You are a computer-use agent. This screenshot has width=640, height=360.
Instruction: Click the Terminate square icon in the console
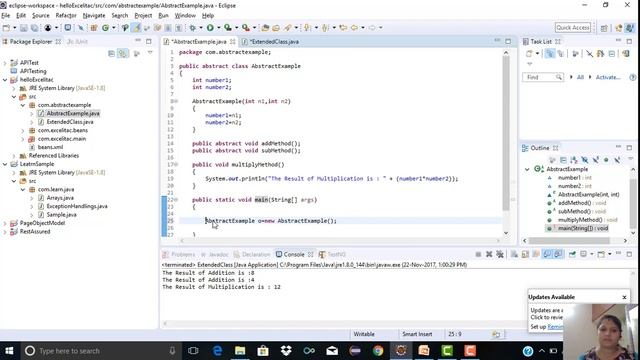pos(478,254)
